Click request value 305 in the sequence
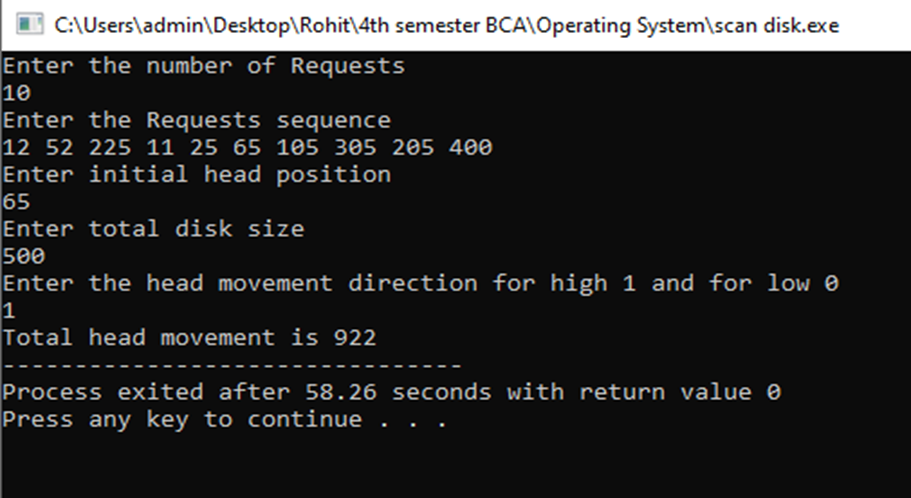Image resolution: width=911 pixels, height=498 pixels. pos(355,147)
